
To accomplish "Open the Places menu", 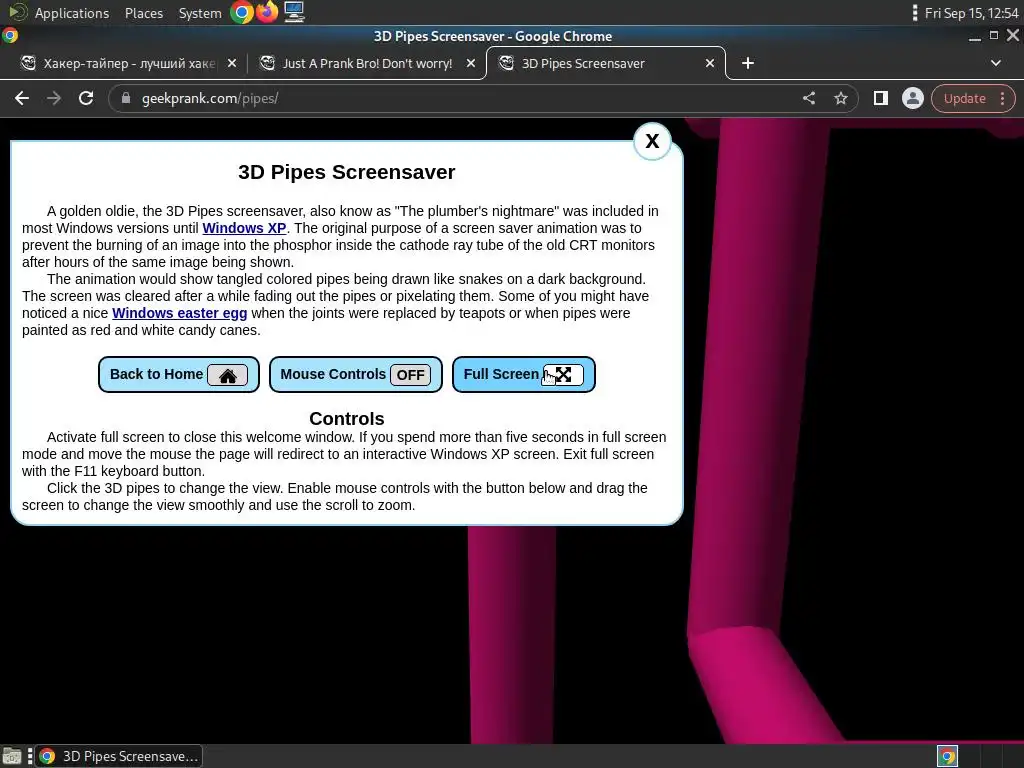I will 144,13.
